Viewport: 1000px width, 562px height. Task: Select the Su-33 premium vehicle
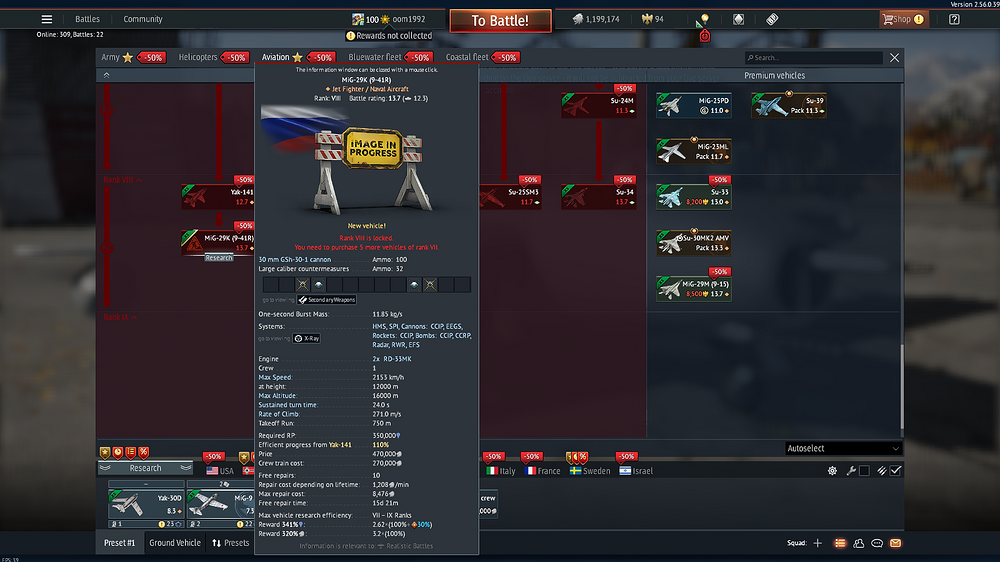(x=694, y=196)
